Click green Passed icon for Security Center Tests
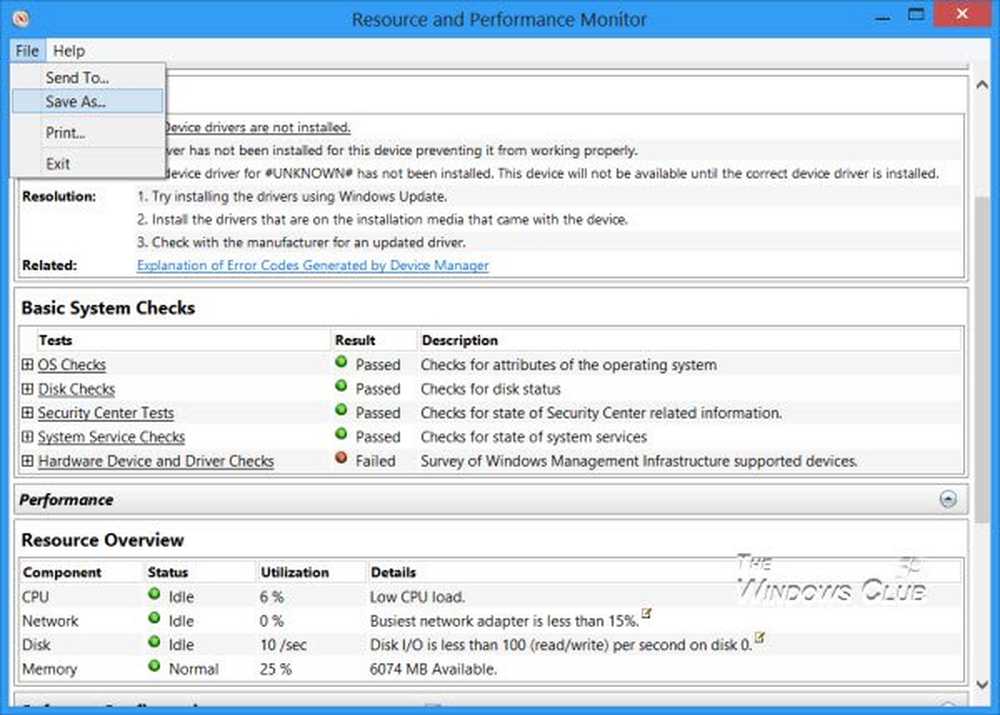This screenshot has width=1000, height=715. pyautogui.click(x=341, y=410)
